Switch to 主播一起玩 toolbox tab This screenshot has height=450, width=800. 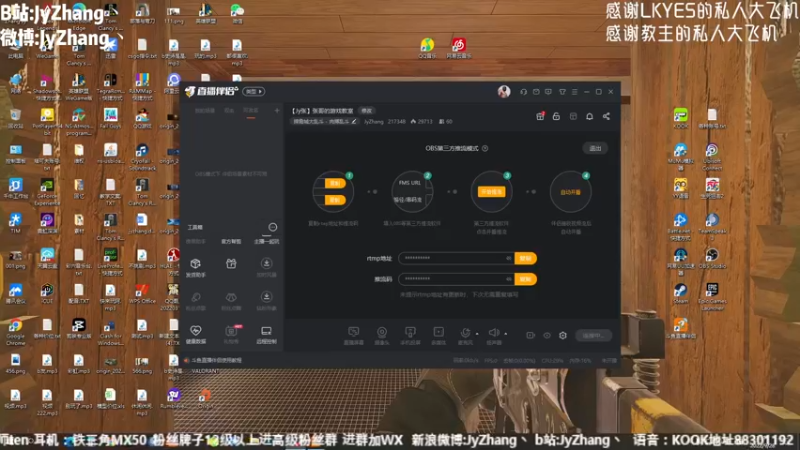coord(266,241)
